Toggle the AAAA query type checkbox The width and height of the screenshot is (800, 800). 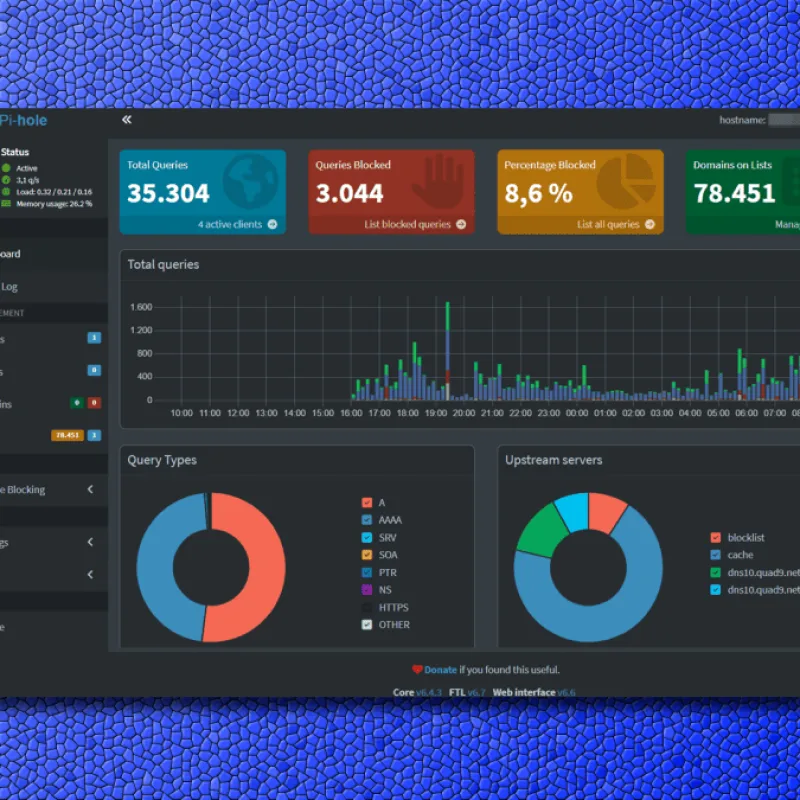pos(367,520)
